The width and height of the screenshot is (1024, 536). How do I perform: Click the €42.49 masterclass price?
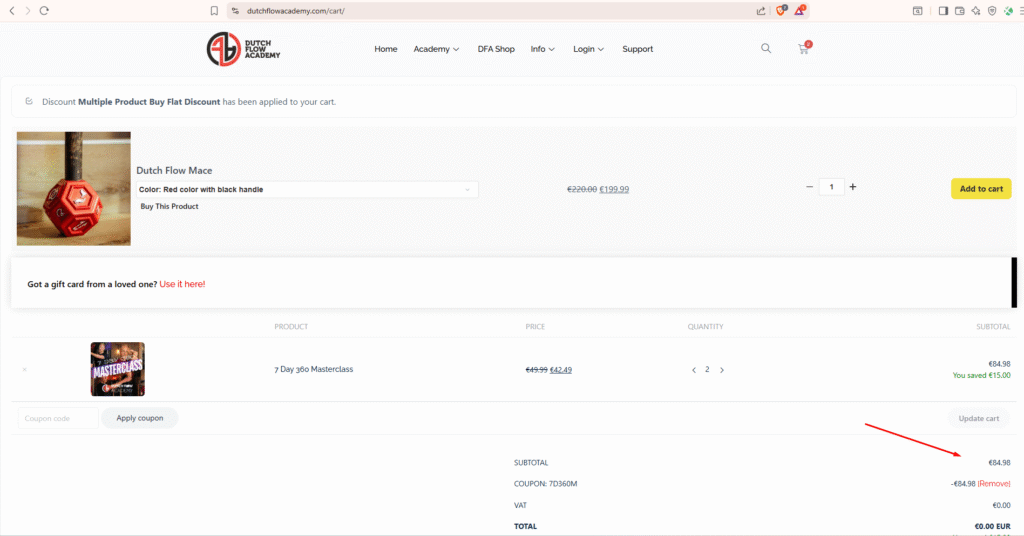[561, 370]
